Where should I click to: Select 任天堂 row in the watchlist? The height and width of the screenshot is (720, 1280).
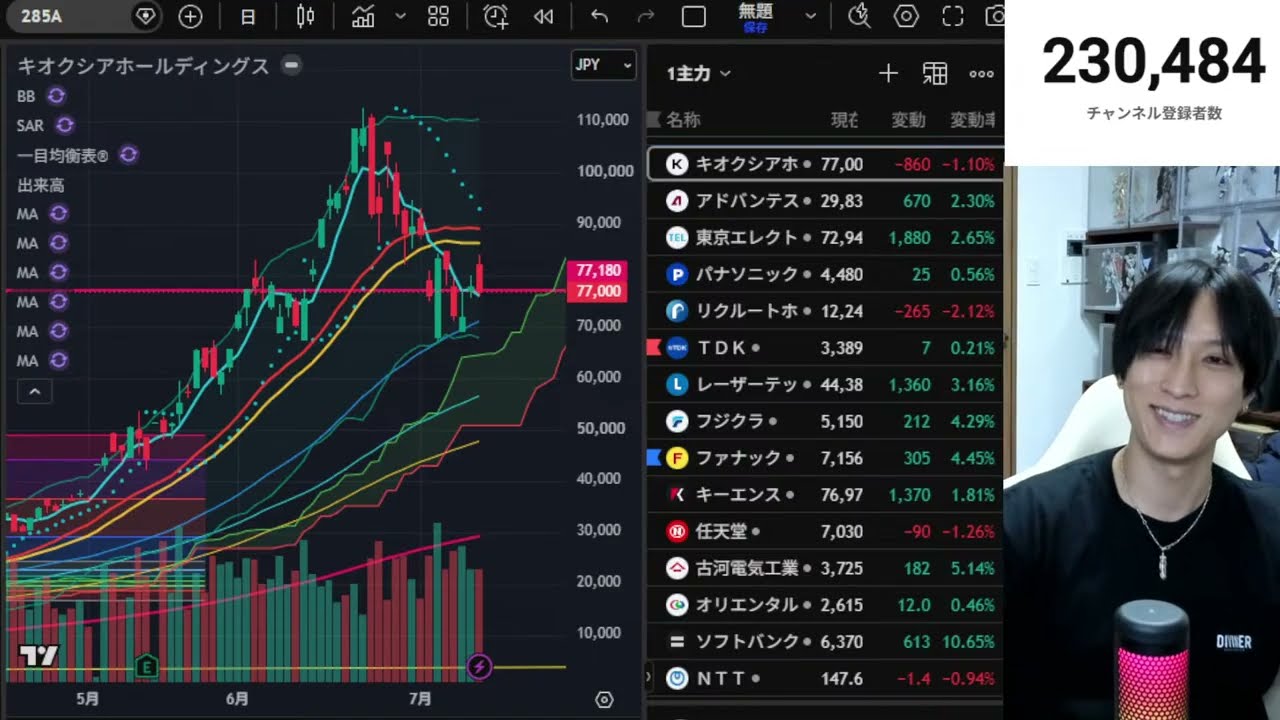(x=826, y=532)
